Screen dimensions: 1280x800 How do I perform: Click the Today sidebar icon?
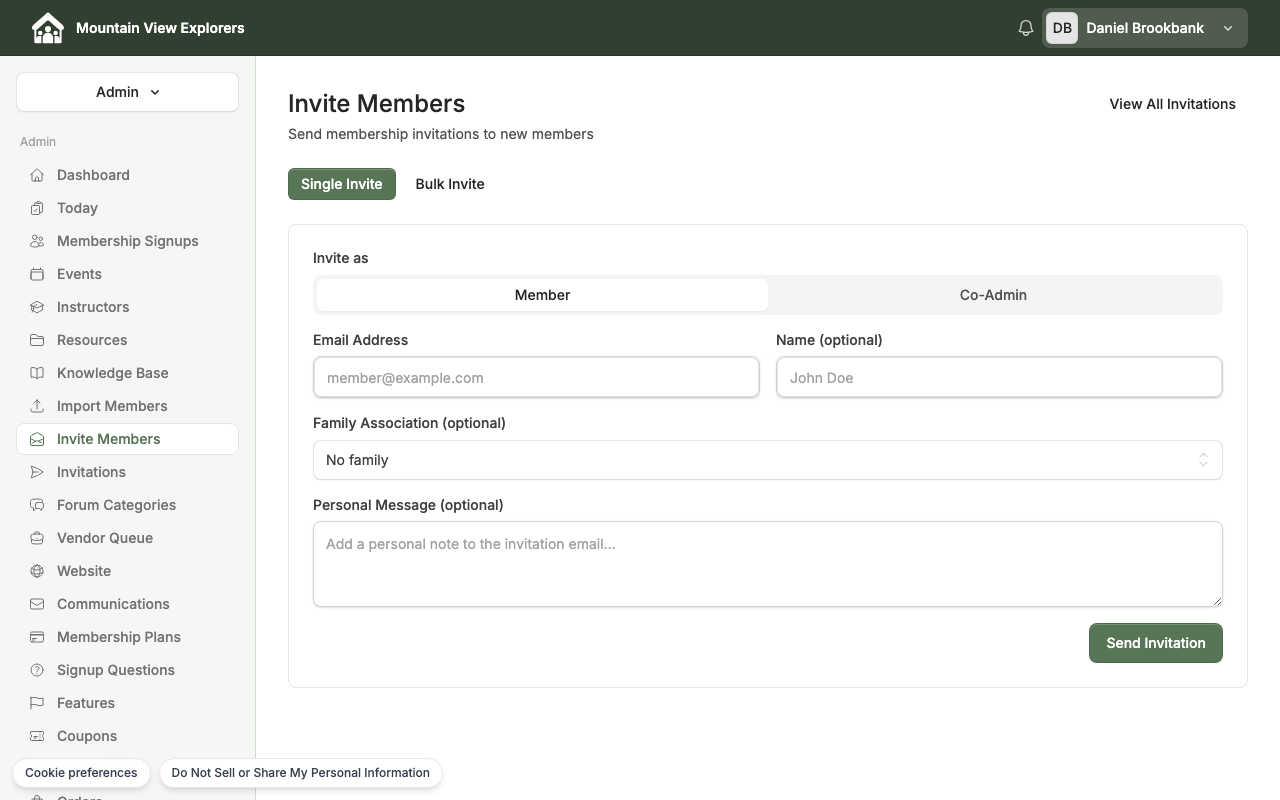point(37,208)
